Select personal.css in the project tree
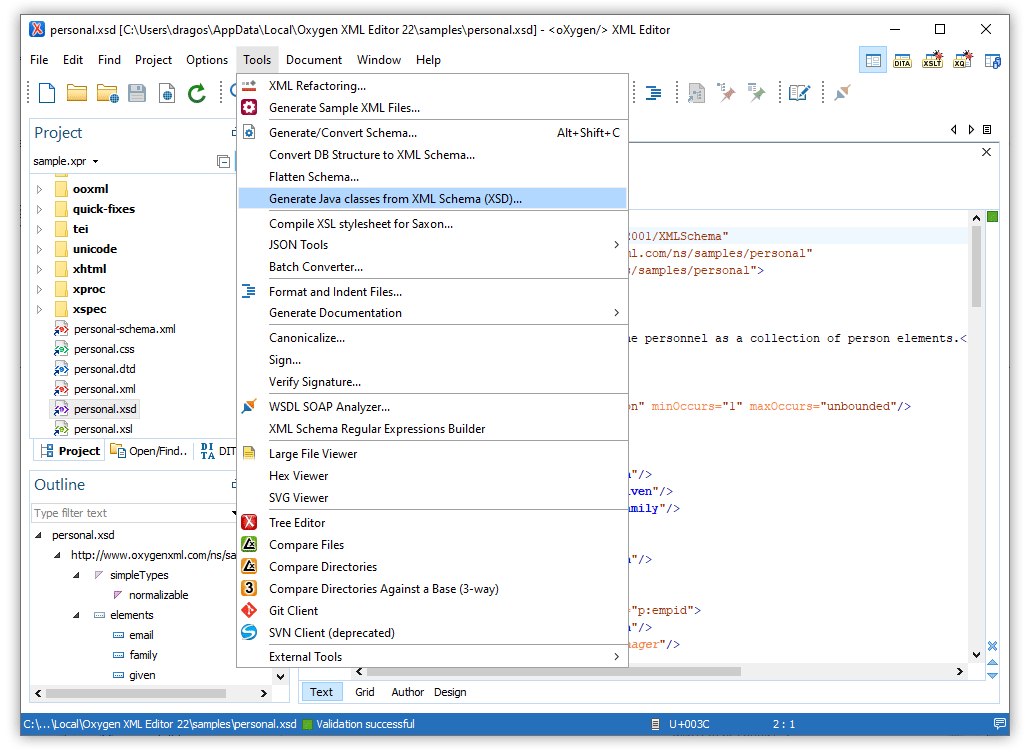The image size is (1030, 750). click(104, 349)
